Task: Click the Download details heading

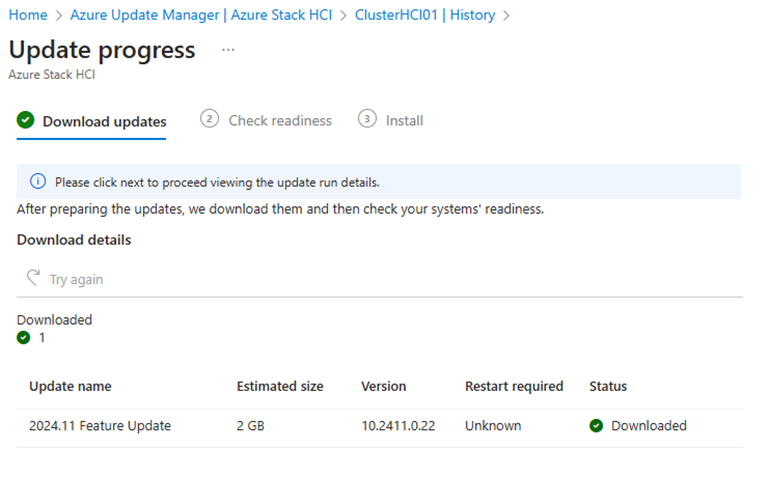Action: pyautogui.click(x=74, y=240)
